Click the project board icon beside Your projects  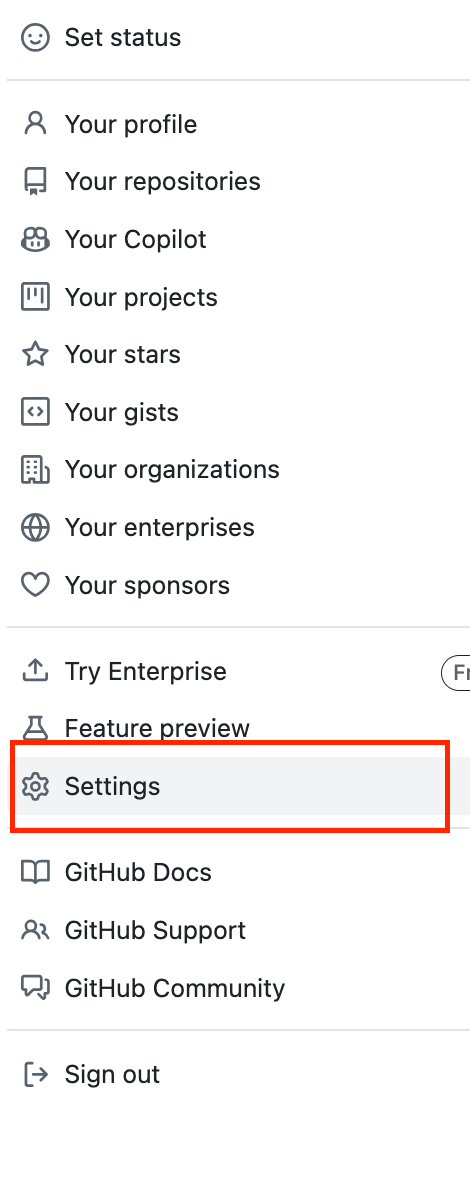(35, 297)
